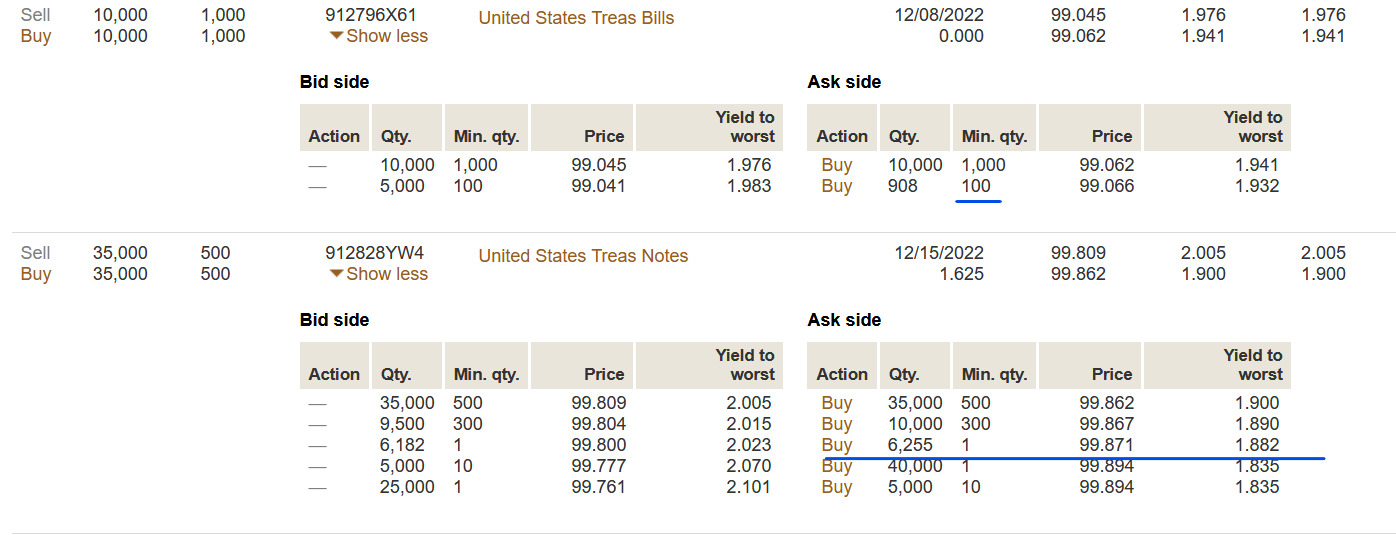
Task: Buy Treas Notes ask at 99.871
Action: (x=836, y=445)
